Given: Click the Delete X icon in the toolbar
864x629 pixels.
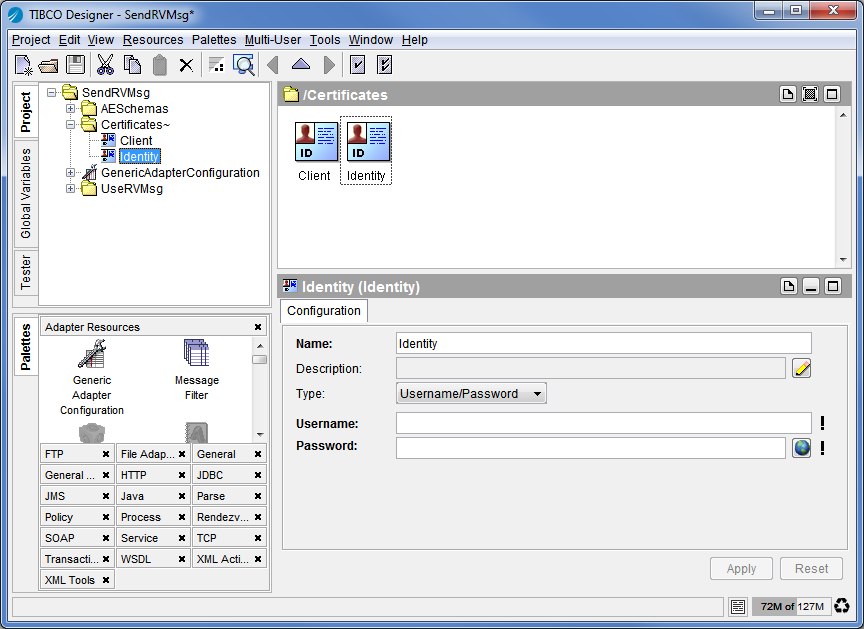Looking at the screenshot, I should 186,65.
